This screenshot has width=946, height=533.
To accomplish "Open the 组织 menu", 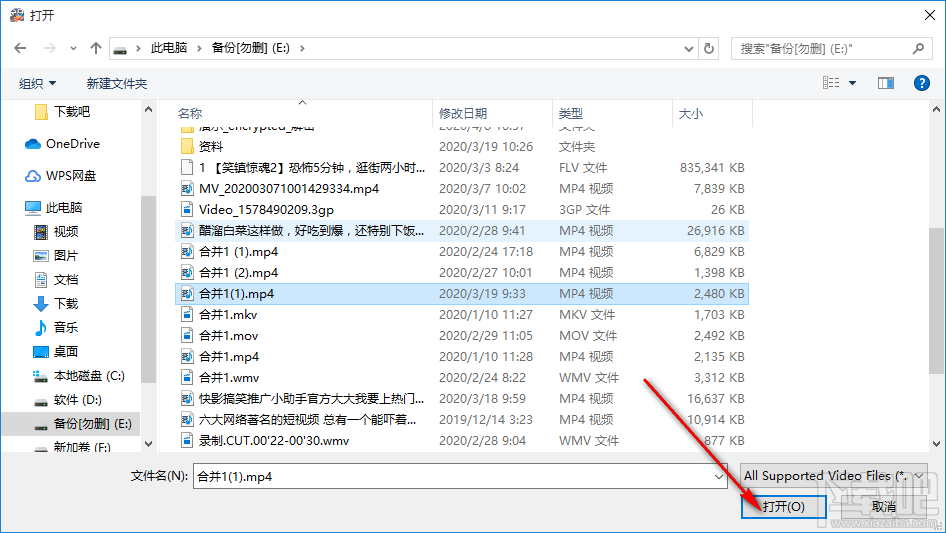I will (37, 83).
